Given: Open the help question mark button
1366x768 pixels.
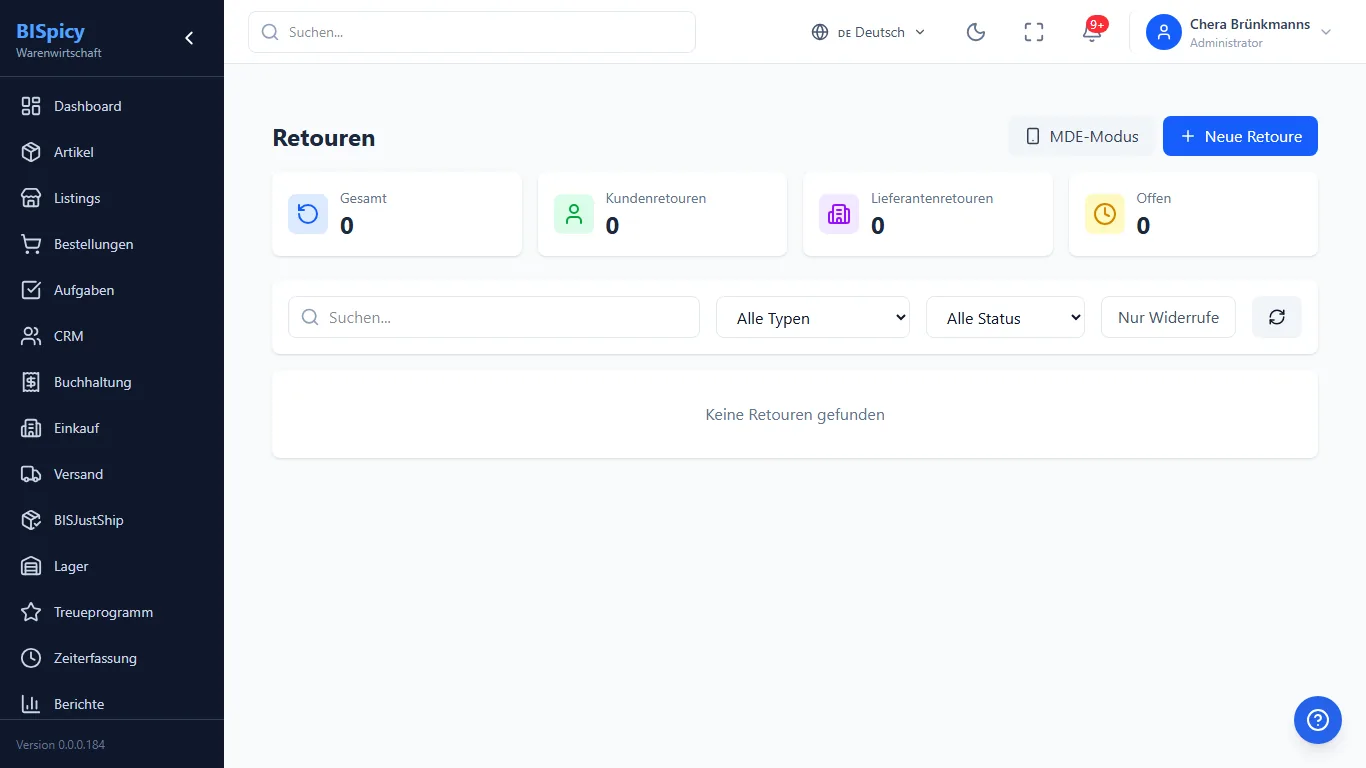Looking at the screenshot, I should pos(1318,720).
